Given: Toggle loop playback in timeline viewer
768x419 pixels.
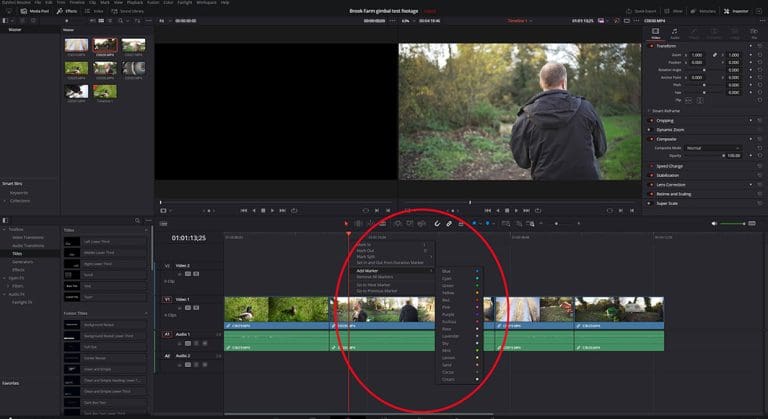Looking at the screenshot, I should (x=538, y=210).
